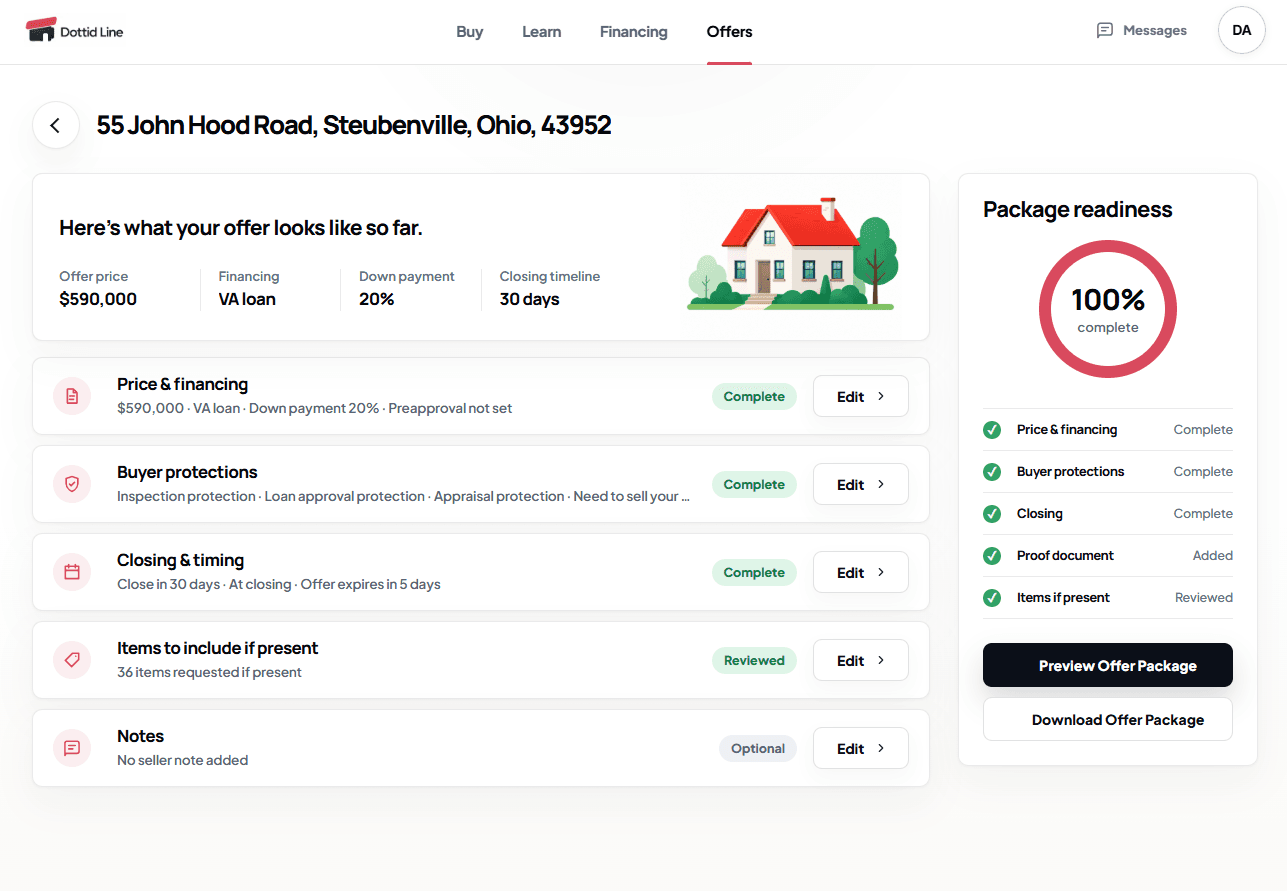Click the Optional badge on Notes row

[x=758, y=748]
